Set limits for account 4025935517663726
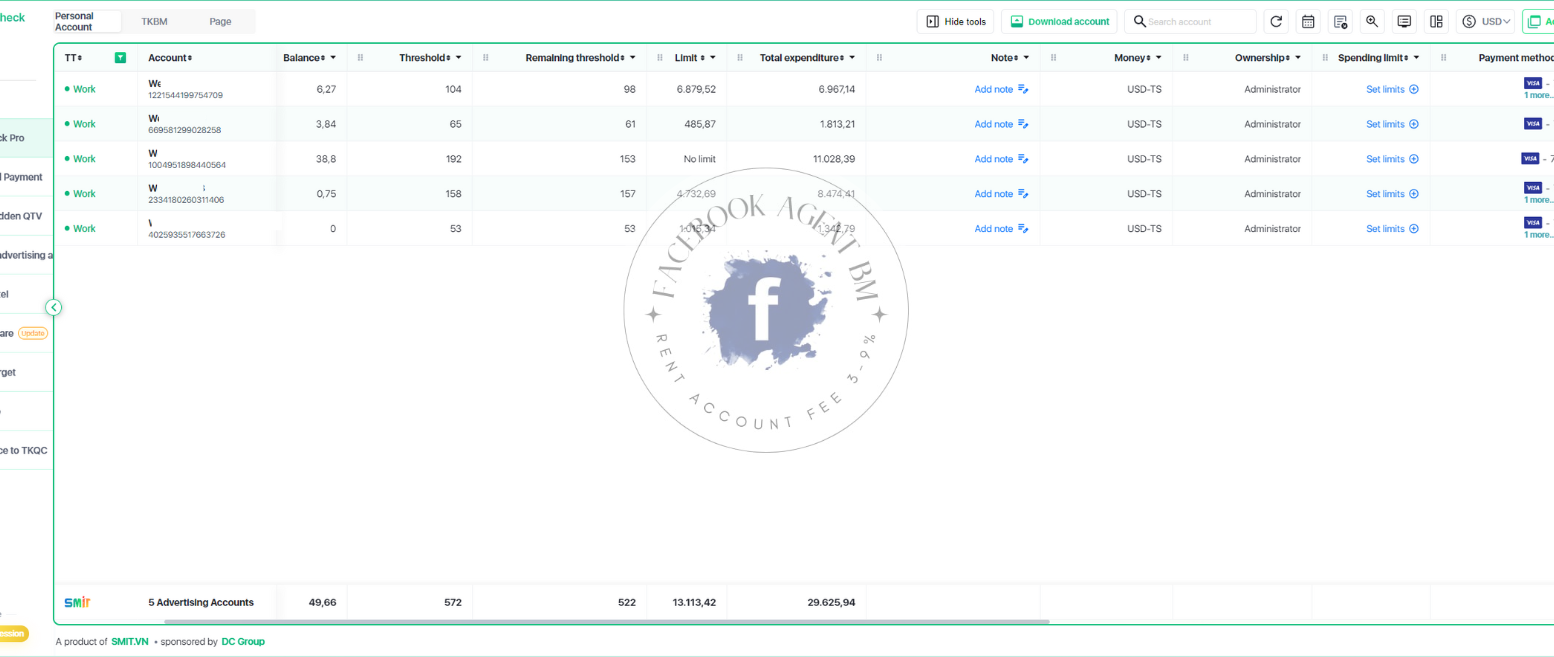The height and width of the screenshot is (657, 1554). [x=1392, y=229]
